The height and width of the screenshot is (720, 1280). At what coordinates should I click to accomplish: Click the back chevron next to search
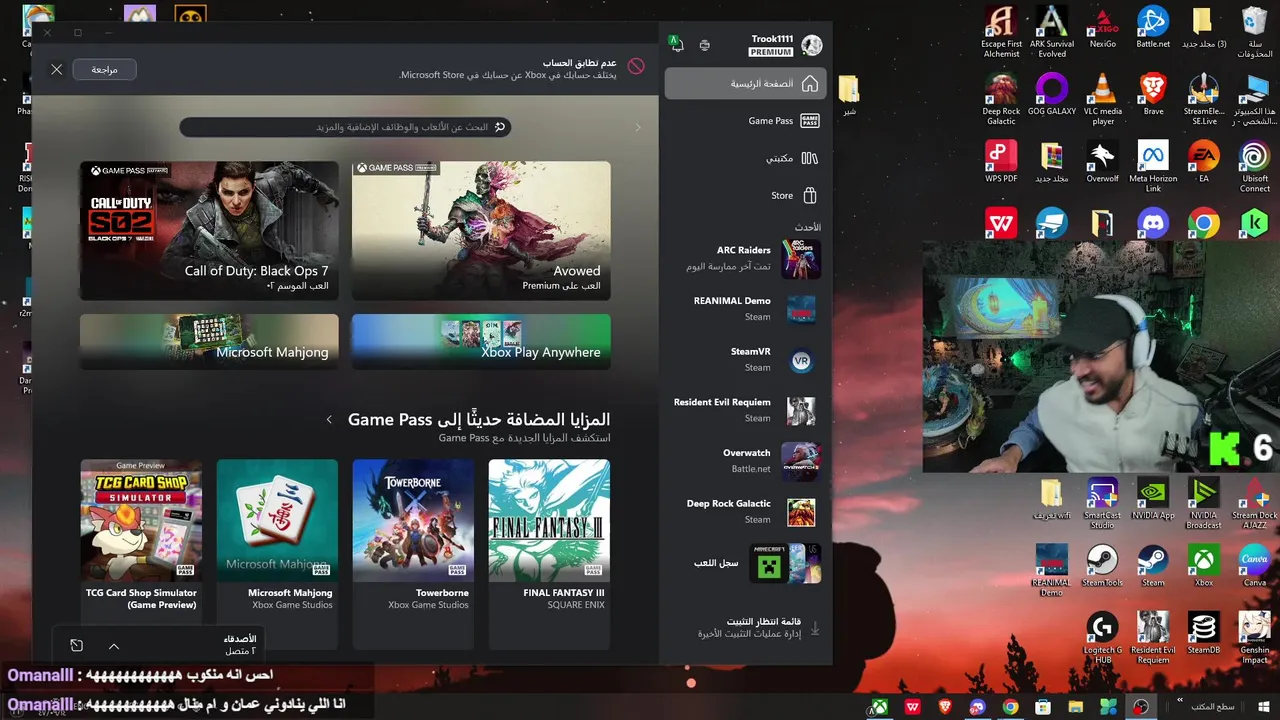(638, 127)
